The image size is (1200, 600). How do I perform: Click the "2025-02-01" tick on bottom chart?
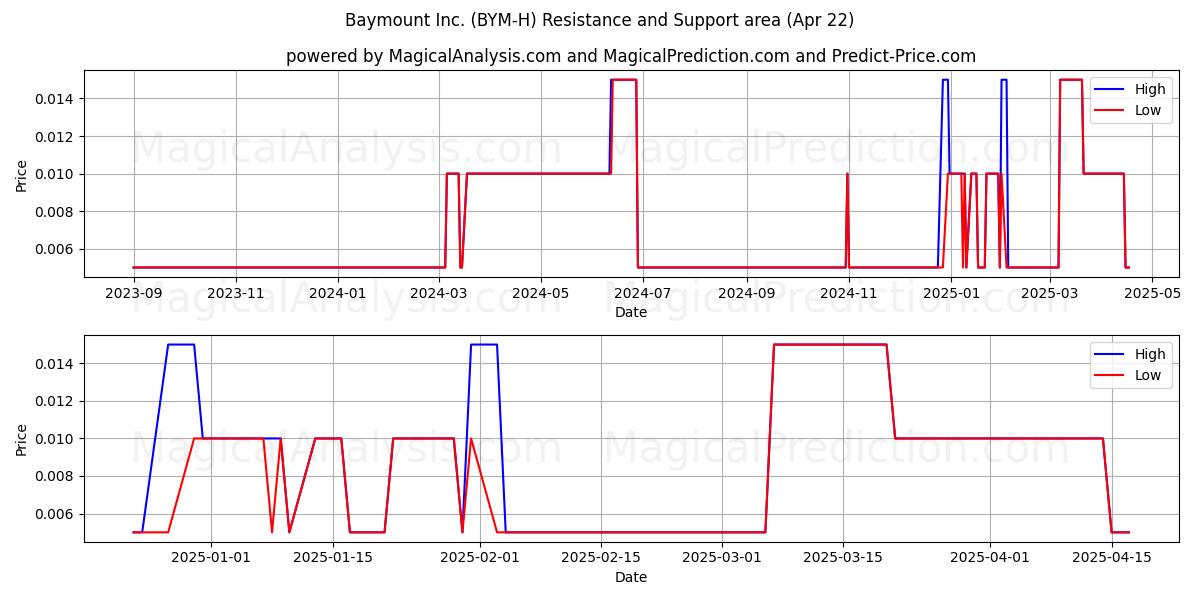pos(479,558)
